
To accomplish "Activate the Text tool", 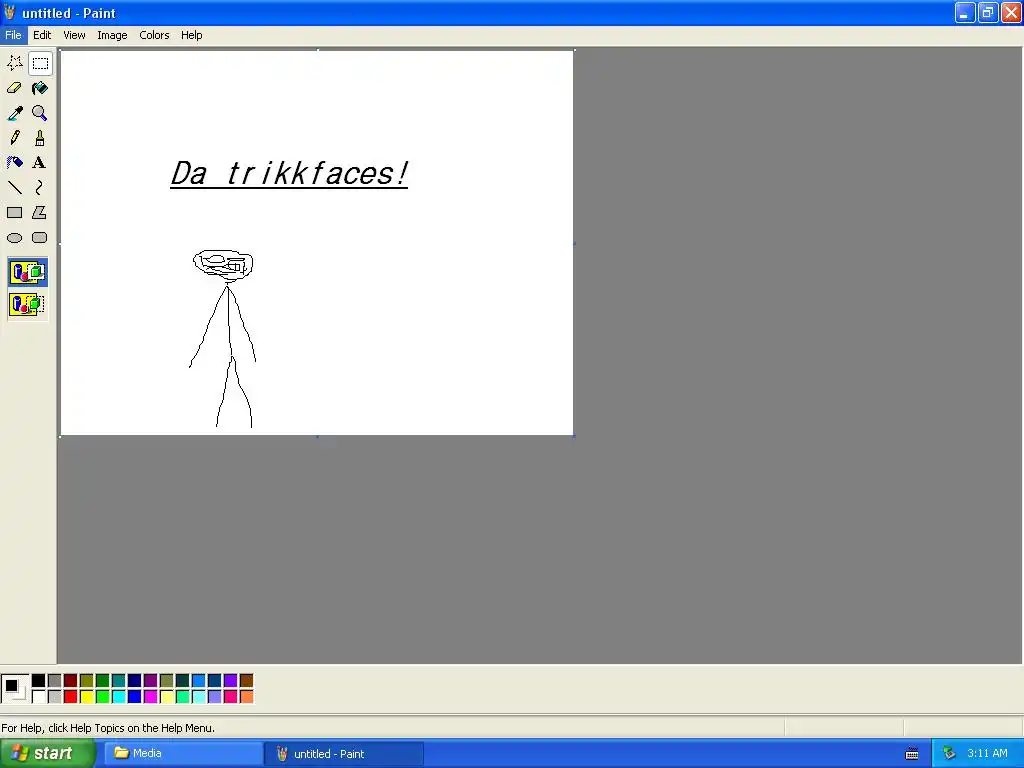I will [40, 163].
